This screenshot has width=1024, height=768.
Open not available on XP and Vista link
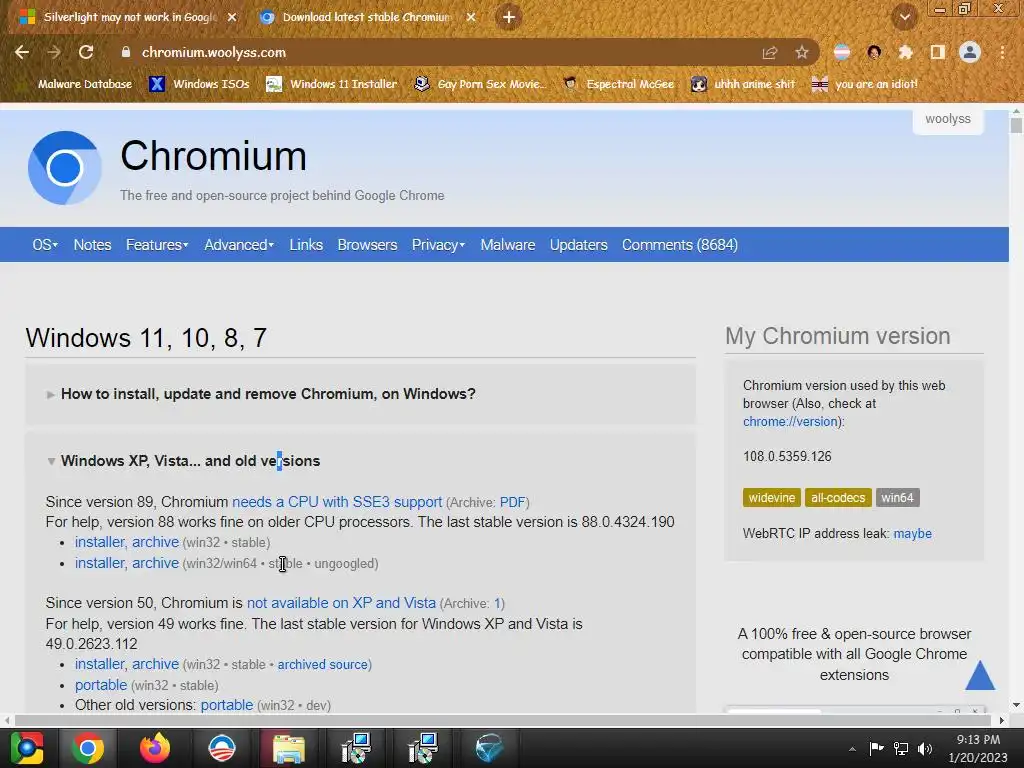pyautogui.click(x=341, y=603)
